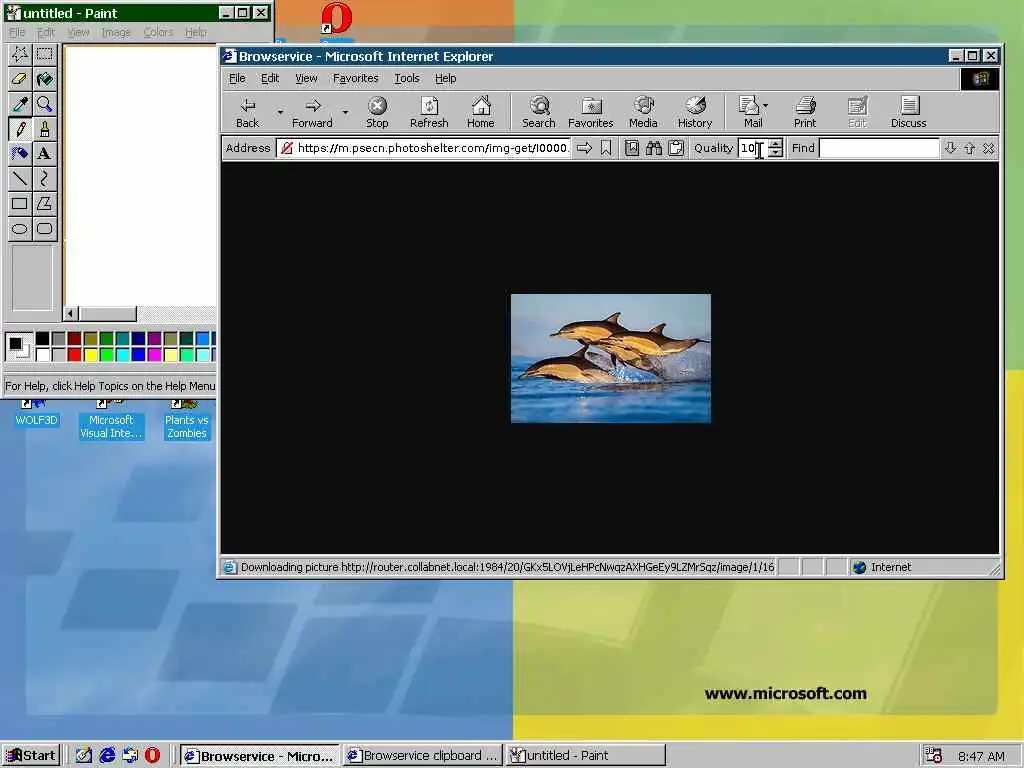Decrease Quality using the stepper down arrow

click(x=775, y=153)
